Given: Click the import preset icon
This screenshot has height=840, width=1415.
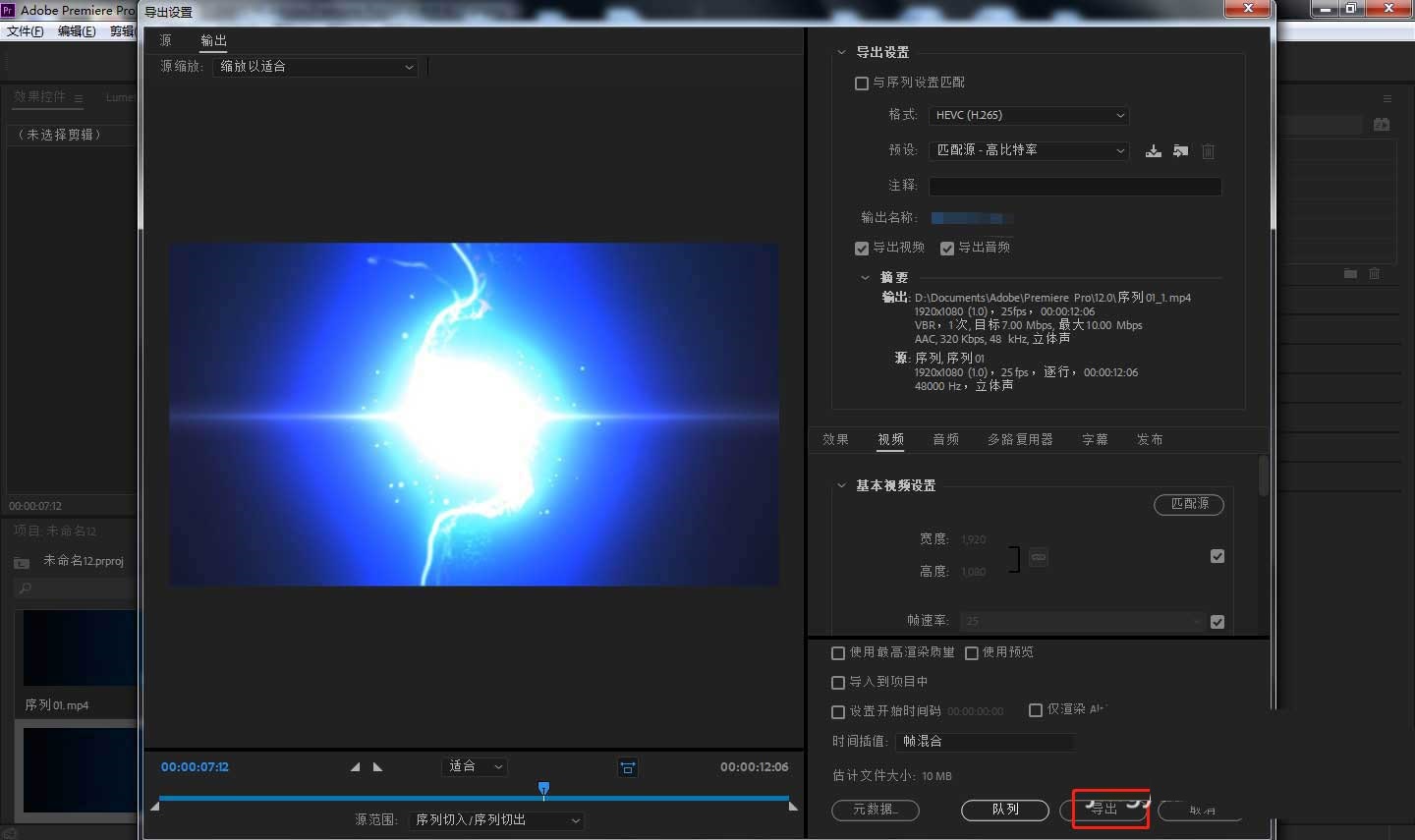Looking at the screenshot, I should click(x=1180, y=151).
